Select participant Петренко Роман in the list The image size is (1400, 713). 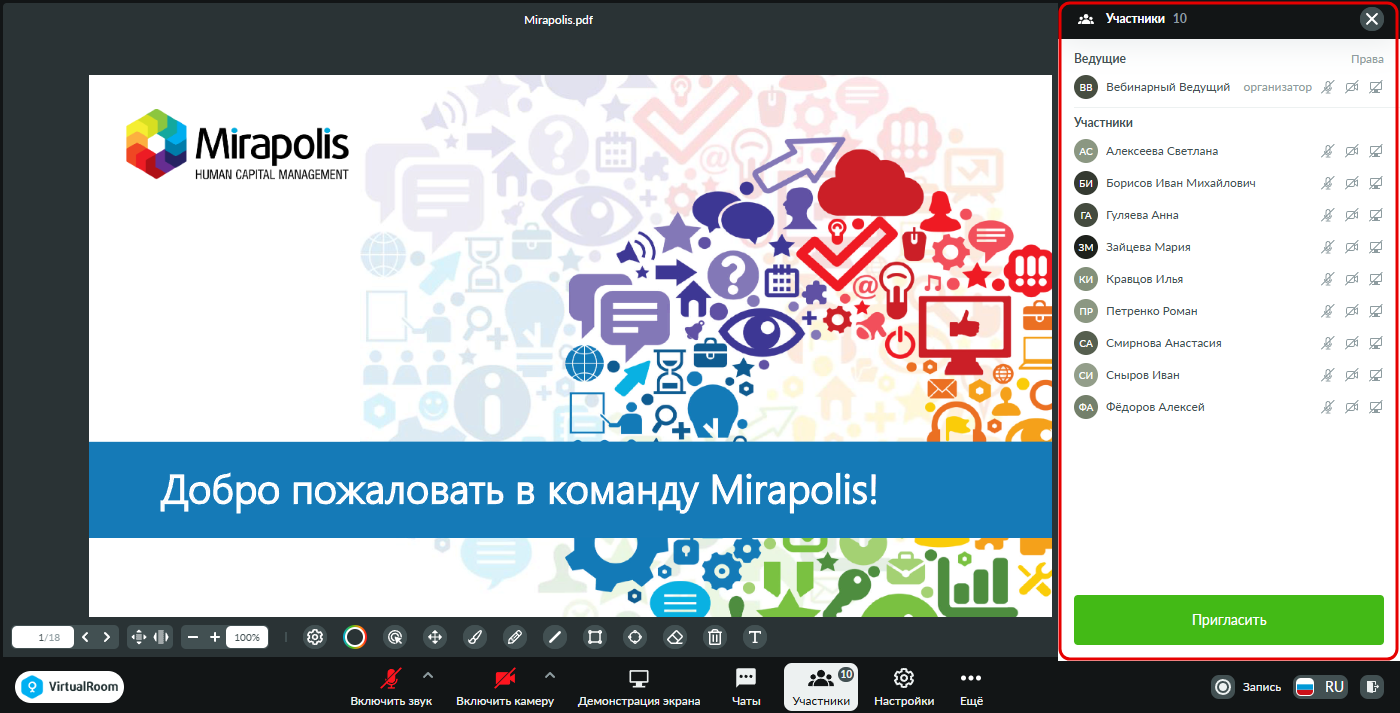pos(1229,311)
